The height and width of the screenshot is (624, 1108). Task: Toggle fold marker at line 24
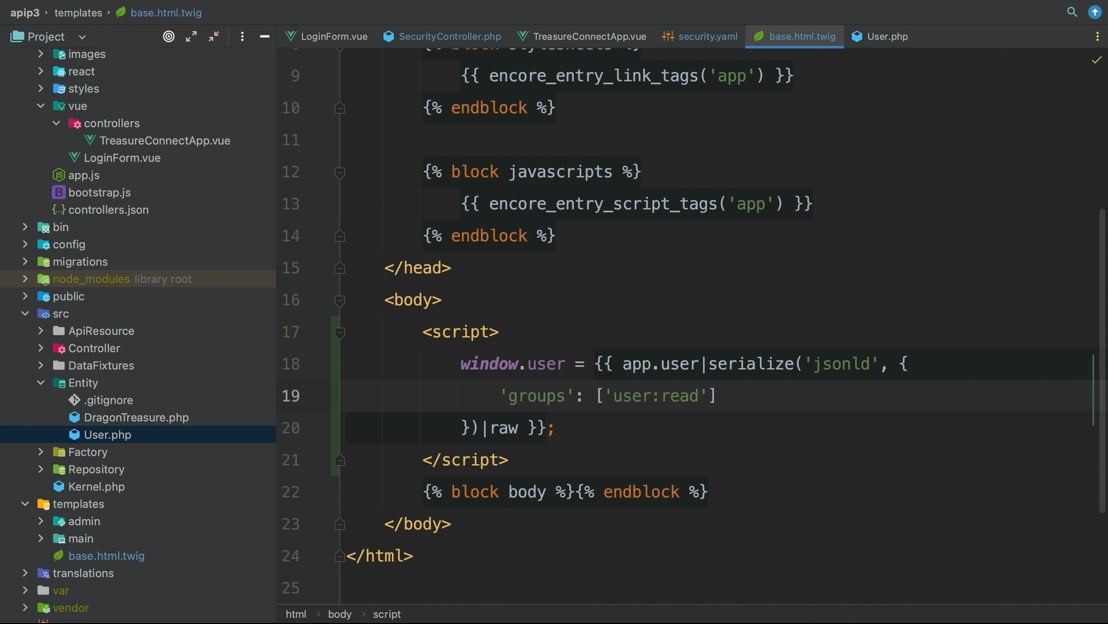(340, 556)
